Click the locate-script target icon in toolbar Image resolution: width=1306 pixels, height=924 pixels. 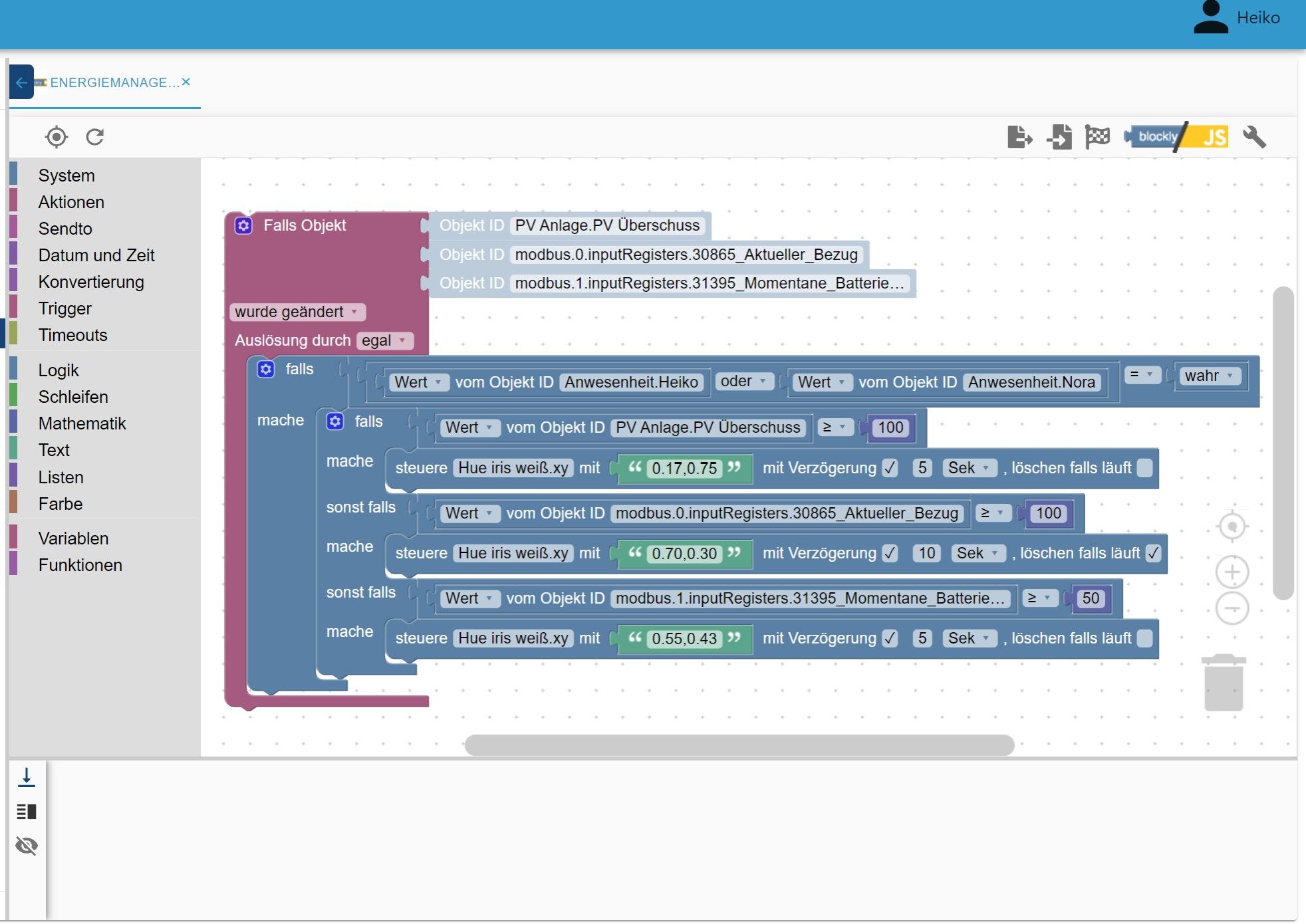pyautogui.click(x=57, y=137)
